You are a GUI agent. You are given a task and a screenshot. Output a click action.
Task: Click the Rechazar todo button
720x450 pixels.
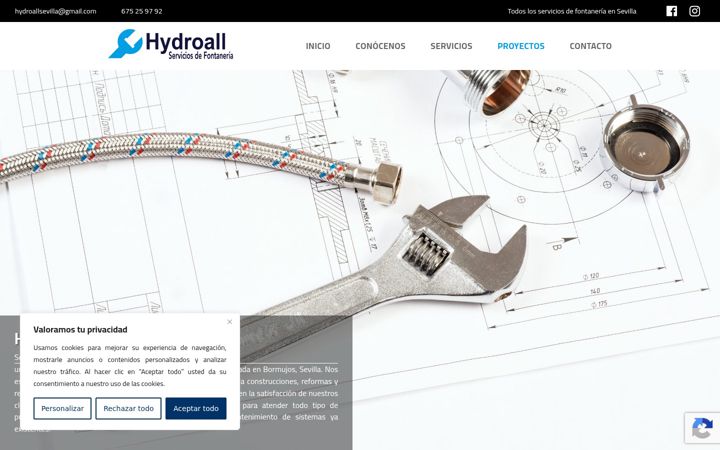129,408
